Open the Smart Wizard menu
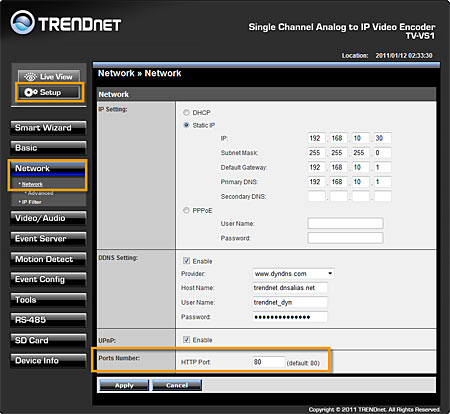 tap(48, 128)
